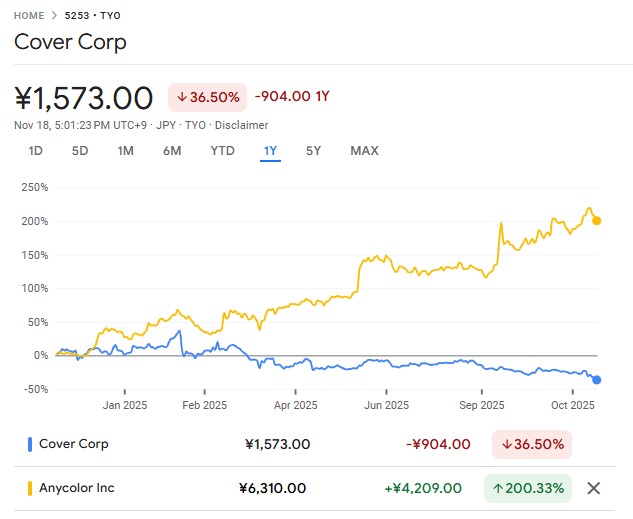Select the 1M chart range

point(125,151)
